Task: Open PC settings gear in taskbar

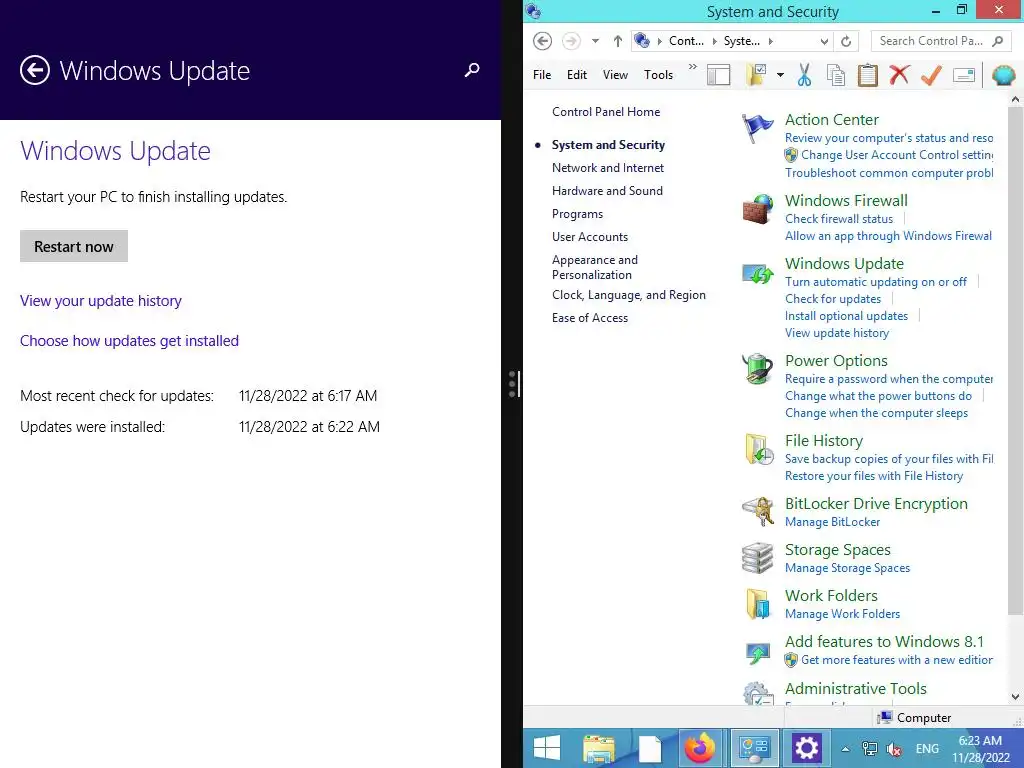Action: pos(807,748)
